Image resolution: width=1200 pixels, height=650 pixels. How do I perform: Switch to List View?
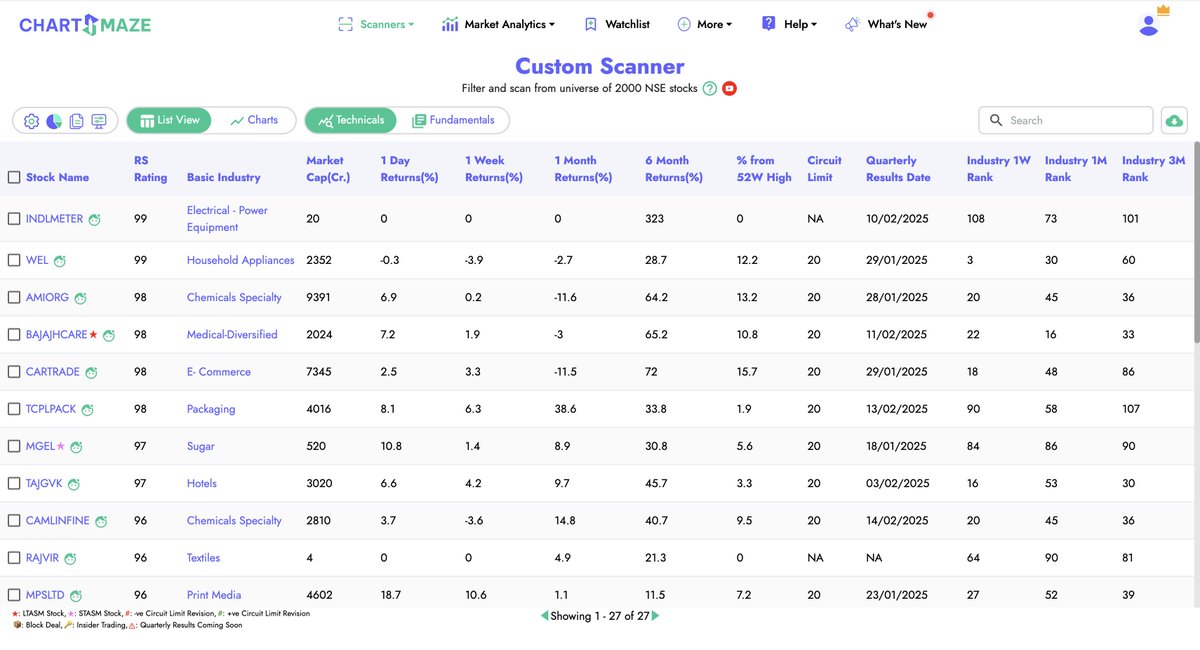coord(170,120)
